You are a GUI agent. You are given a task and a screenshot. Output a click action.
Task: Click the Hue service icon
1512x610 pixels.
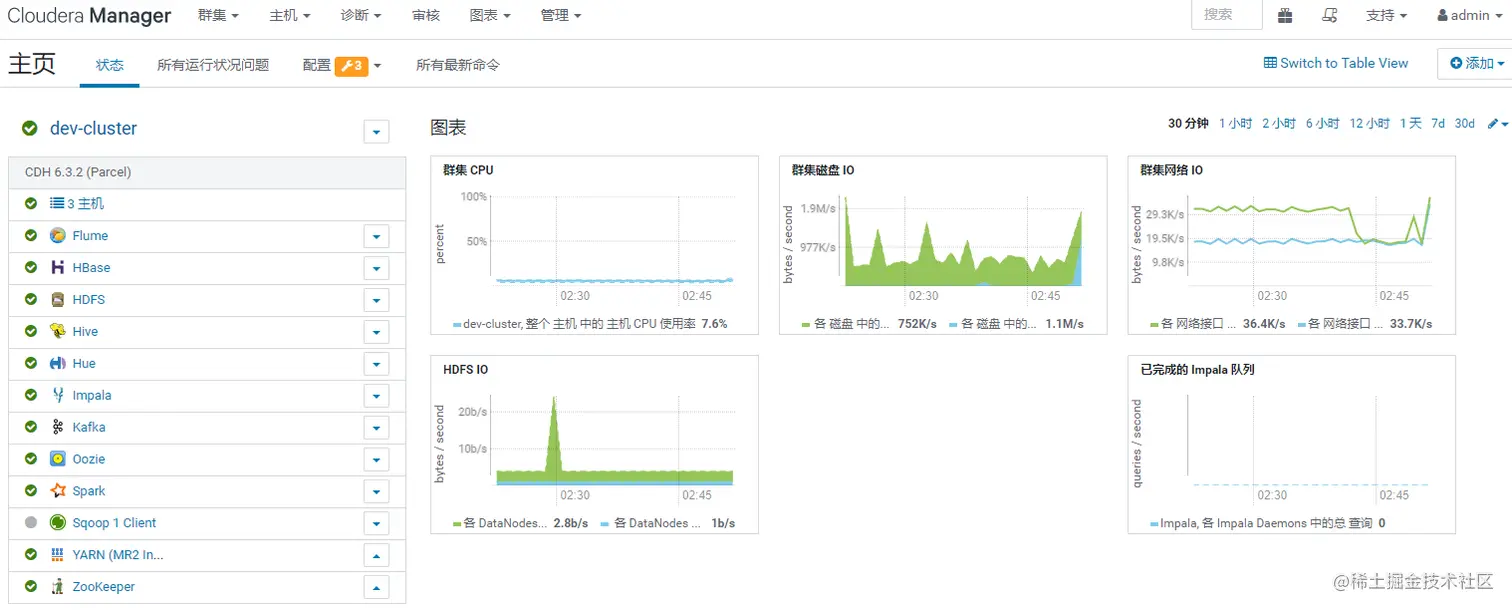[58, 364]
